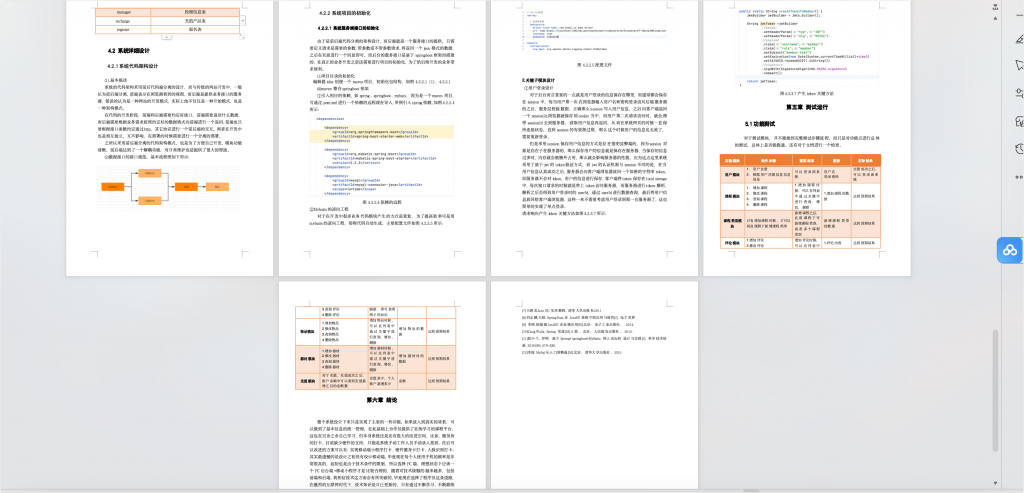Screen dimensions: 1024x493
Task: Click the add-row handle below the table
Action: click(x=168, y=37)
